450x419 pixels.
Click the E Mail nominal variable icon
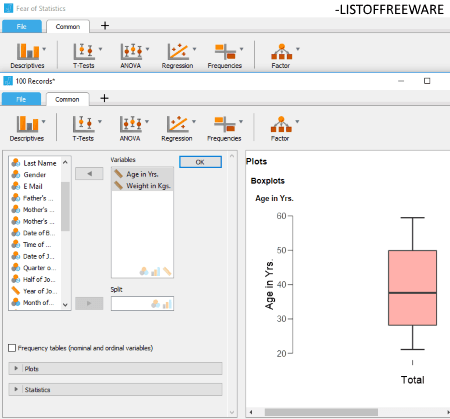(x=16, y=186)
